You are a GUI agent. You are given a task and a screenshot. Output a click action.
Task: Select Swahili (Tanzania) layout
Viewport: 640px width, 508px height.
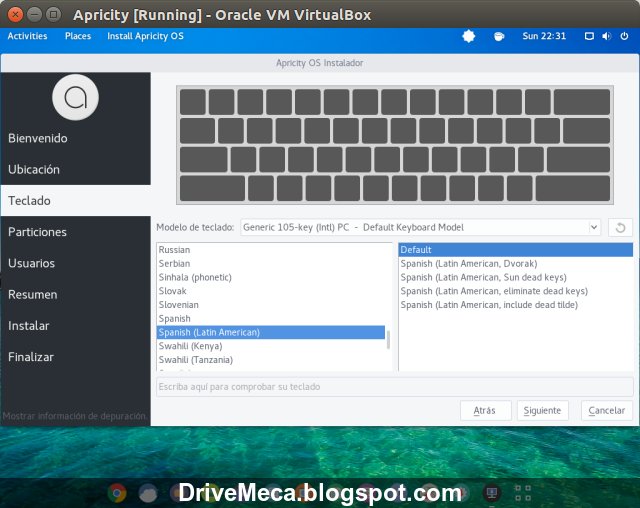coord(271,360)
